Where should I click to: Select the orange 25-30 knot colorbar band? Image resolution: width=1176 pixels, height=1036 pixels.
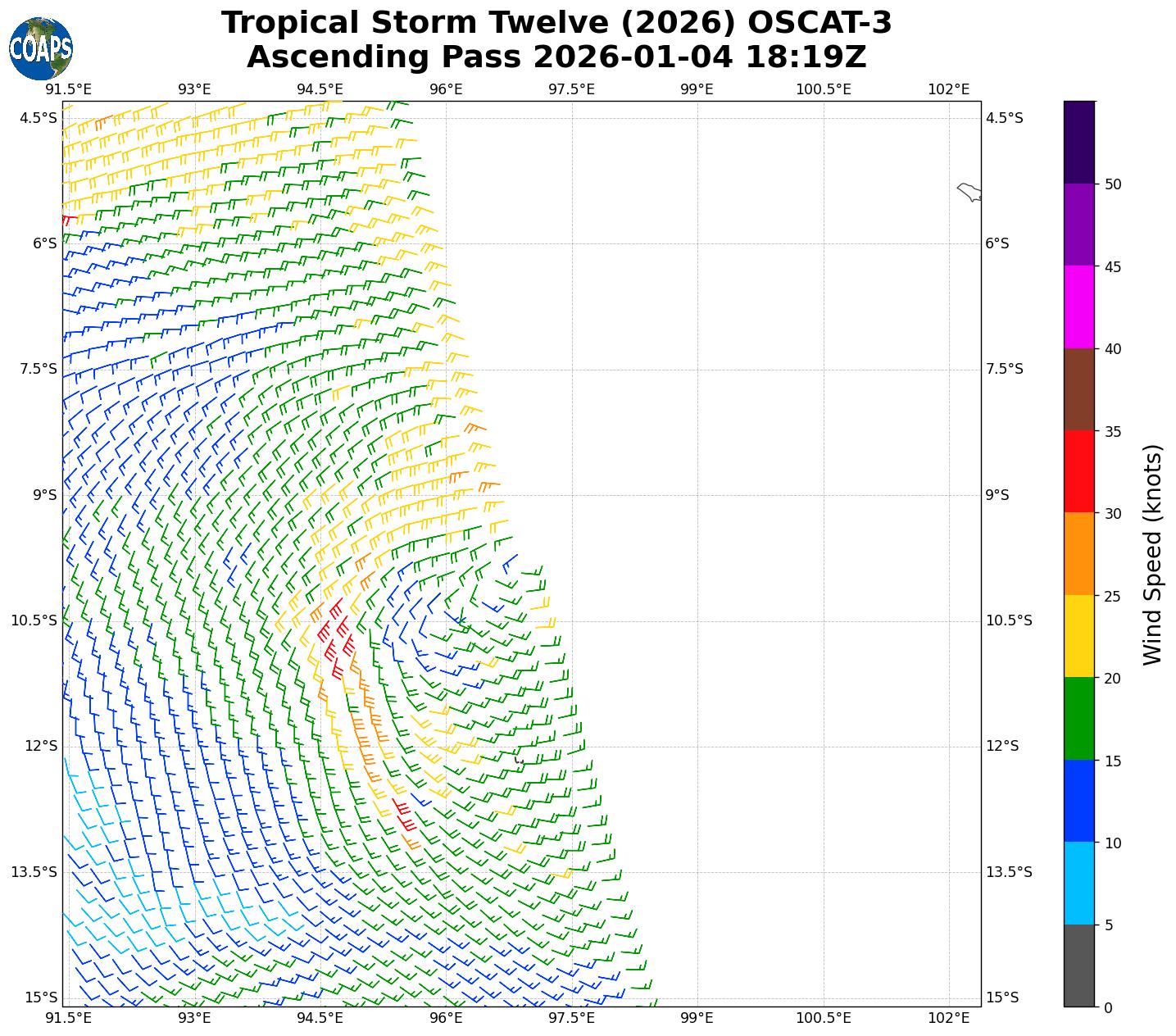click(1078, 553)
